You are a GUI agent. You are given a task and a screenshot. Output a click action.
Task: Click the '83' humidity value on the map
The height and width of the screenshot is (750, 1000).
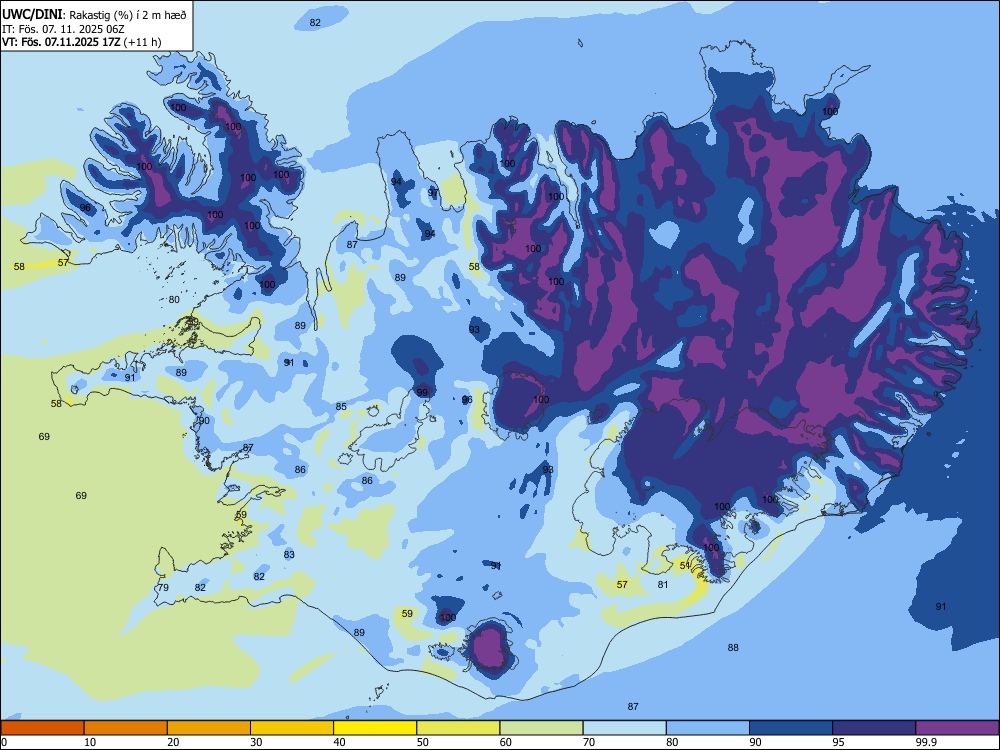tap(290, 554)
